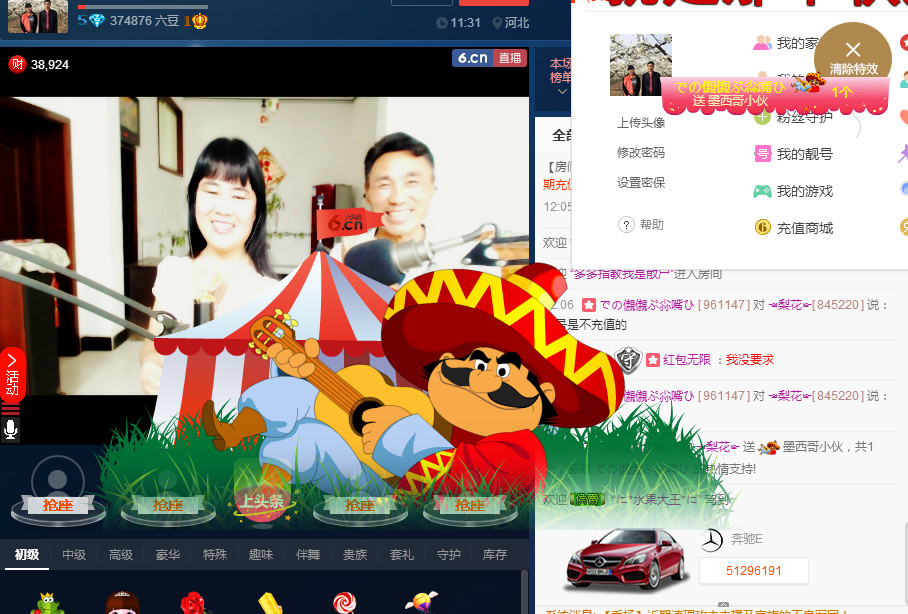
Task: Select the red rose gift icon
Action: coord(193,603)
